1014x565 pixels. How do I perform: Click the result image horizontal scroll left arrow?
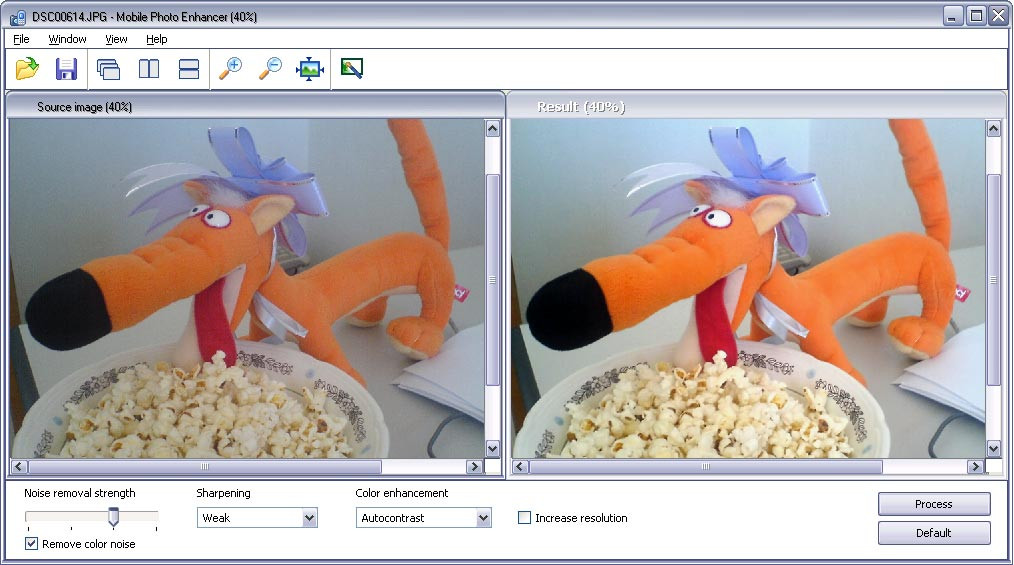pos(520,466)
